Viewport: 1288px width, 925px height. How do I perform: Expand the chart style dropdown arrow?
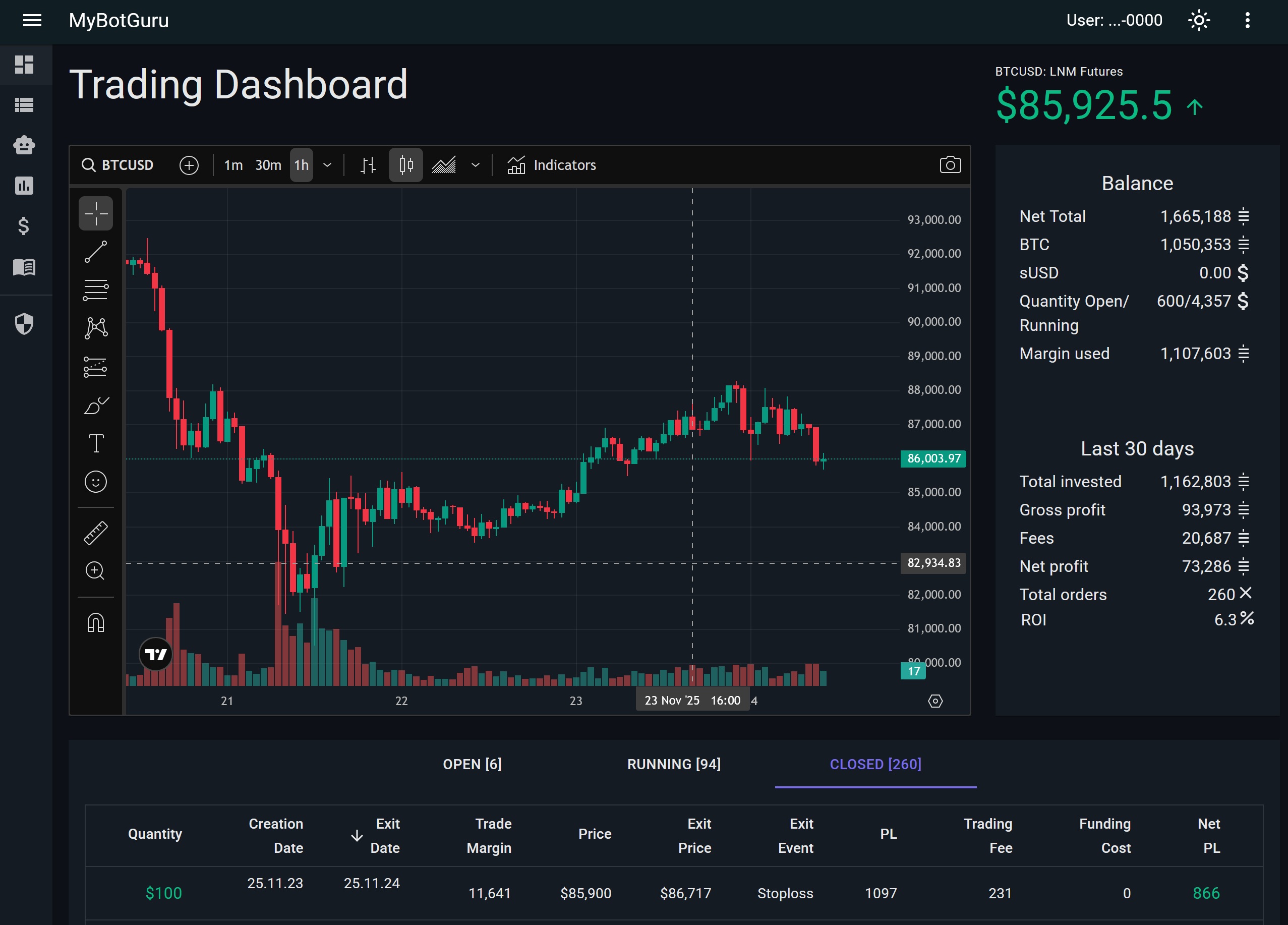476,165
